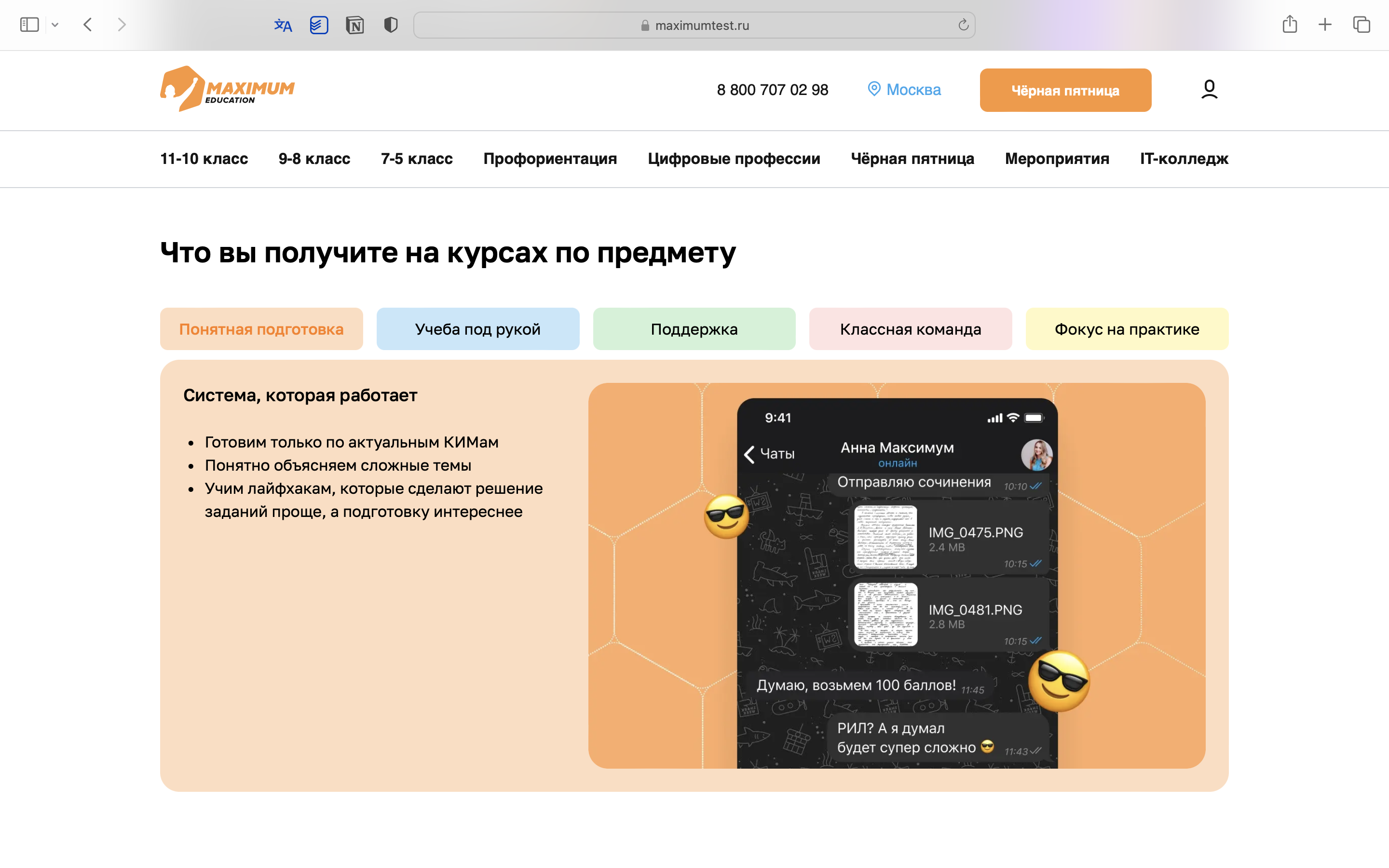Focus the maximumtest.ru address bar
Viewport: 1389px width, 868px height.
coord(694,25)
